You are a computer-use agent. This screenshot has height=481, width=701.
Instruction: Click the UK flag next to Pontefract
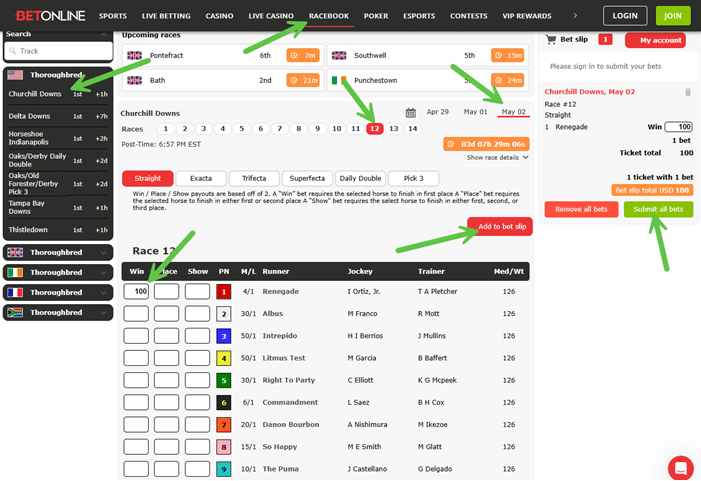click(135, 55)
